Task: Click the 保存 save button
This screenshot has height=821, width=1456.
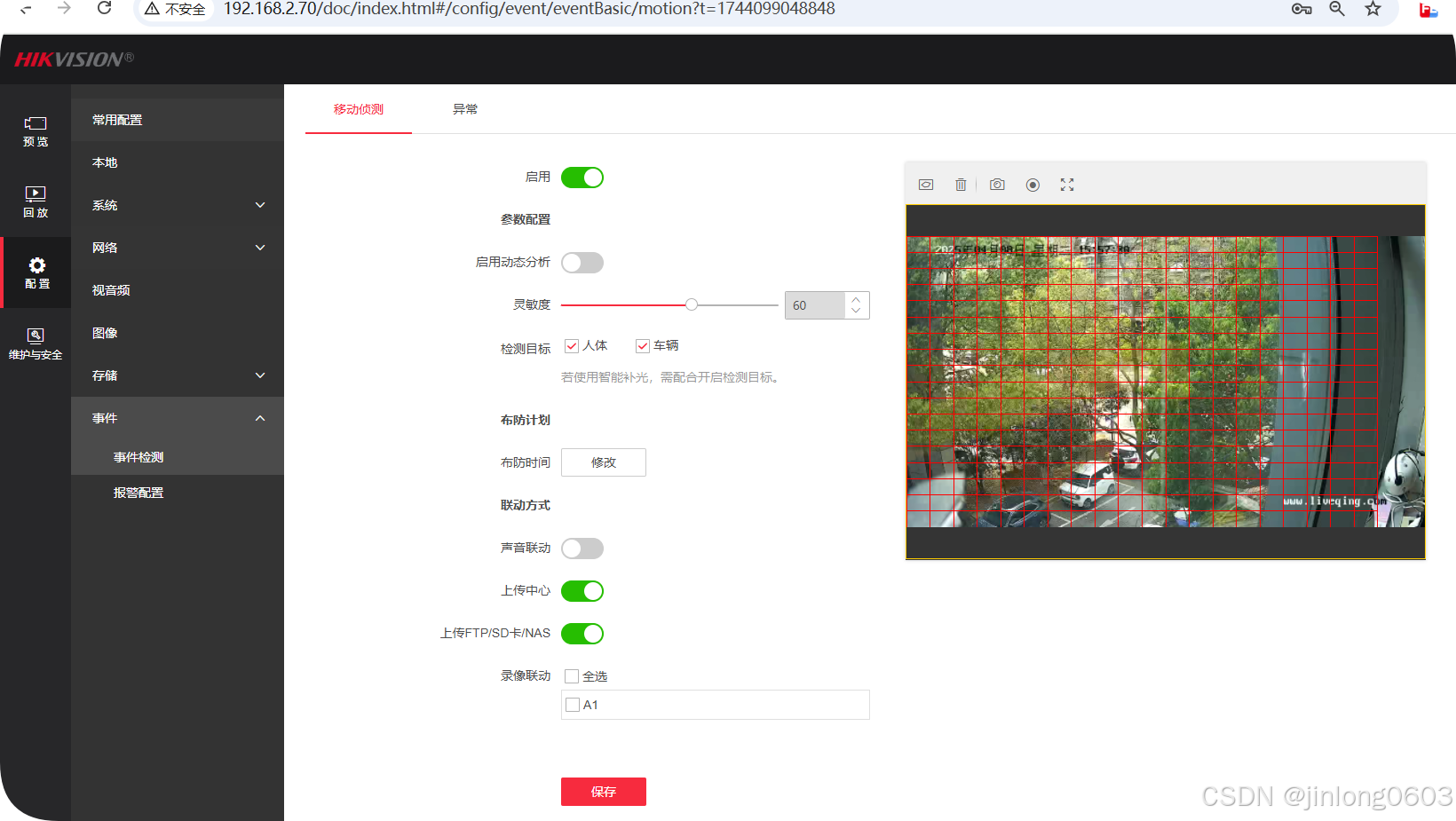Action: tap(603, 791)
